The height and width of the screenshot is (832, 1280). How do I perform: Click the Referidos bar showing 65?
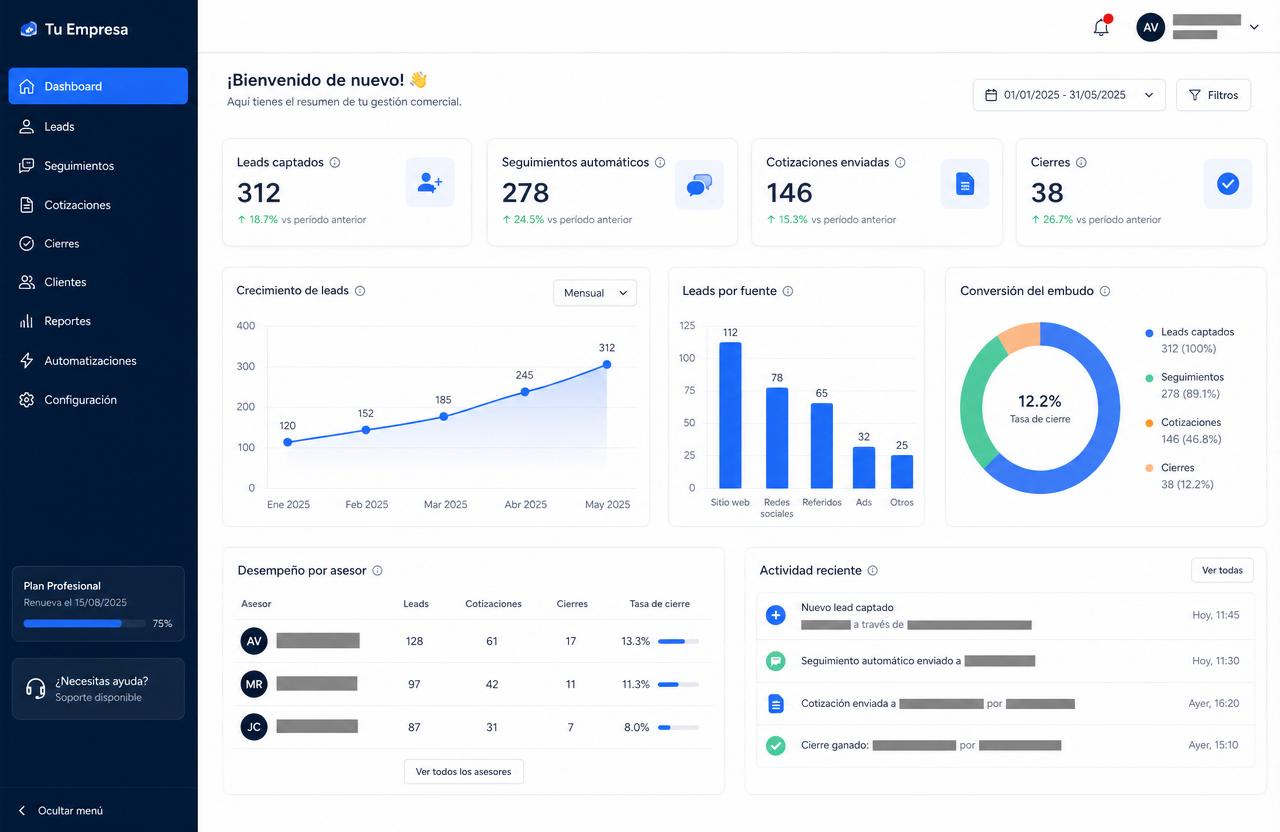point(821,445)
